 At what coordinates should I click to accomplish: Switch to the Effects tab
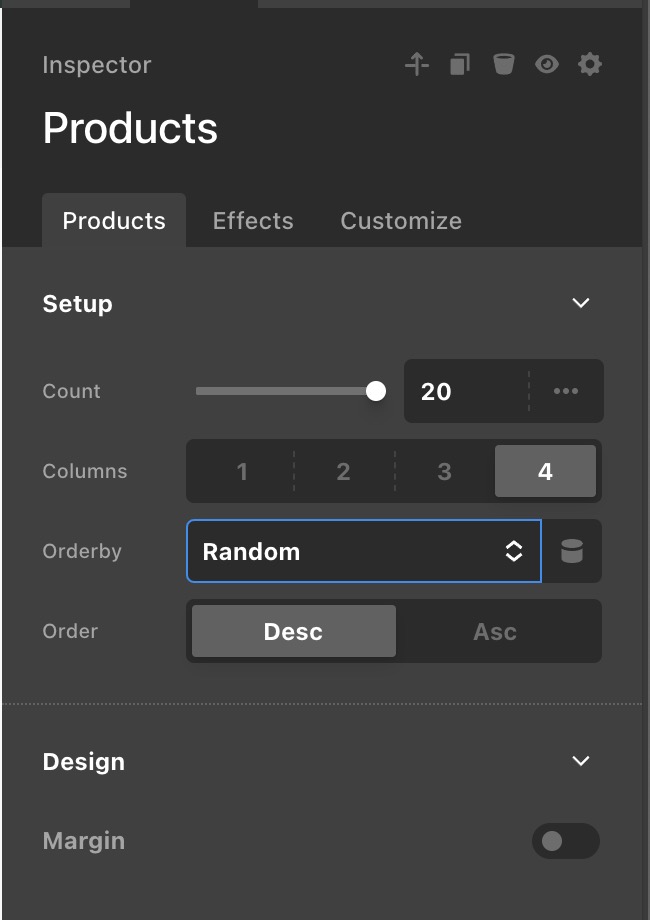[253, 221]
